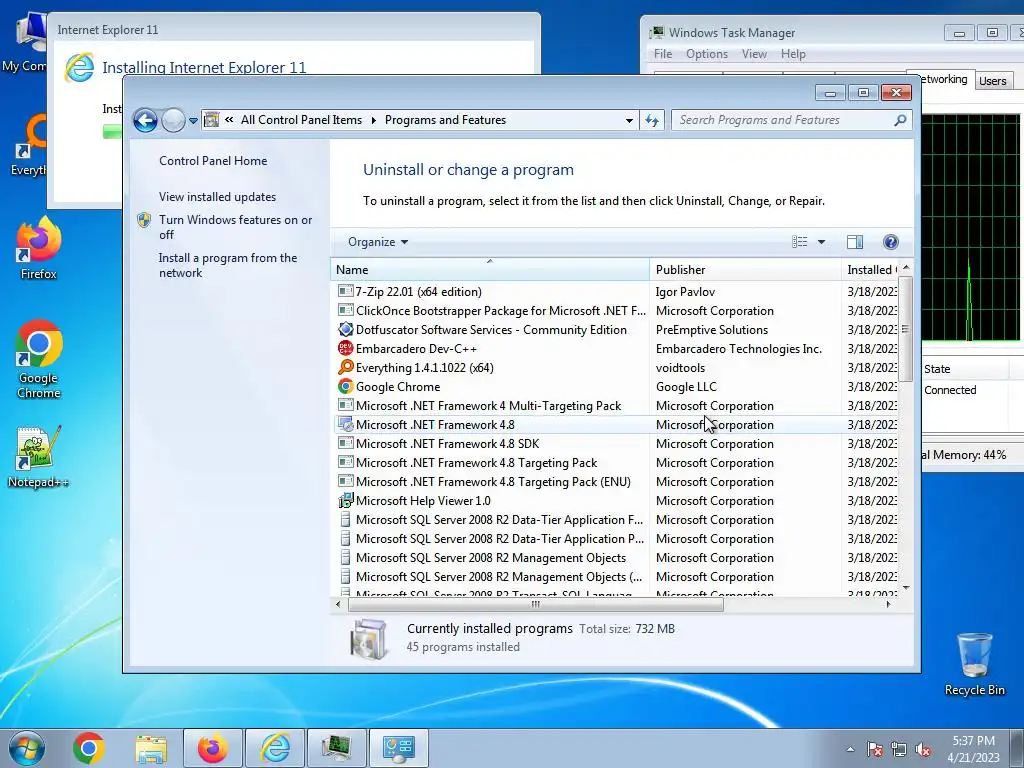1024x768 pixels.
Task: Select ClickOnce Bootstrapper Package row
Action: tap(616, 311)
